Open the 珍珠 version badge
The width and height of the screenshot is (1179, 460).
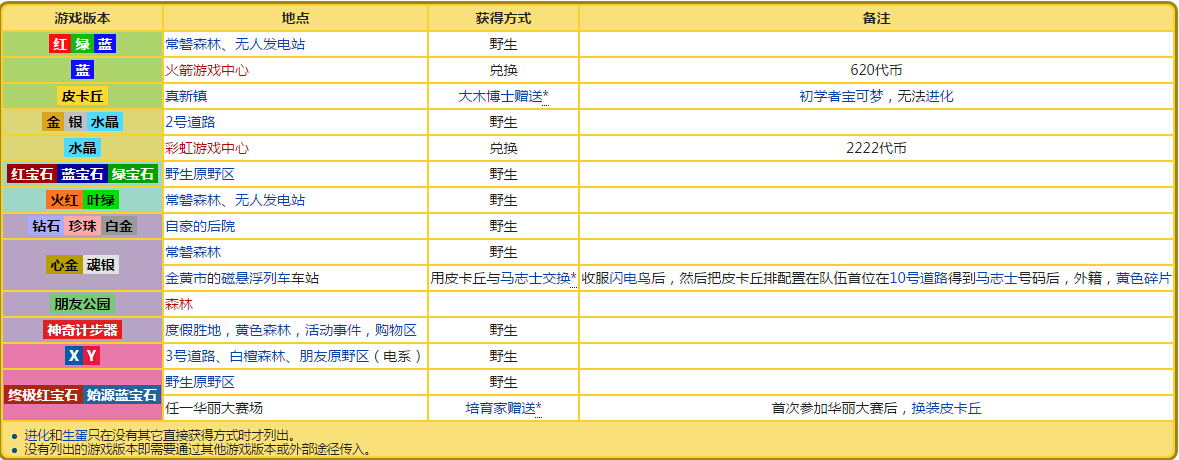[83, 226]
